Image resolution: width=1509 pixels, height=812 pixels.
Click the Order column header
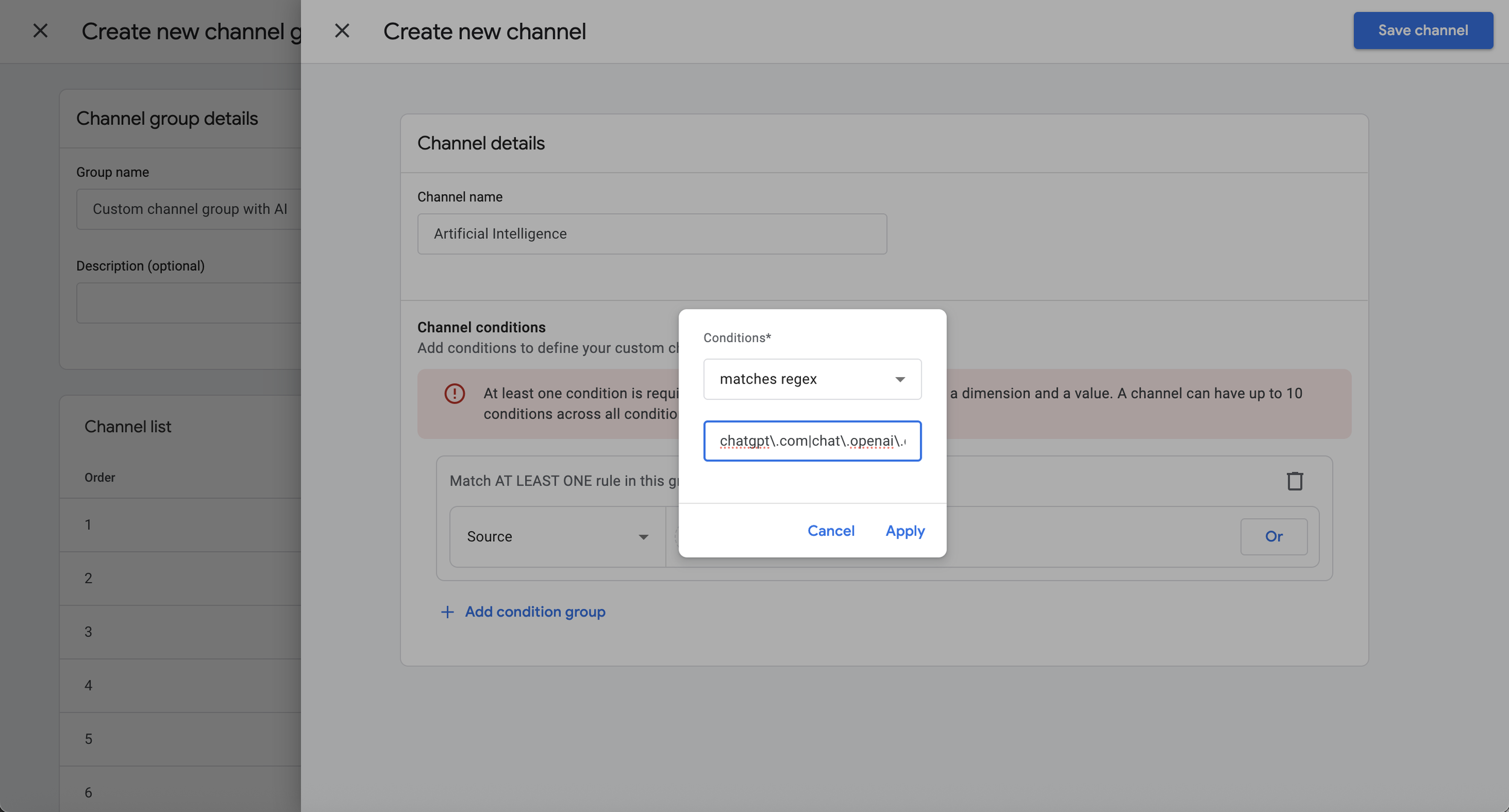(x=100, y=477)
